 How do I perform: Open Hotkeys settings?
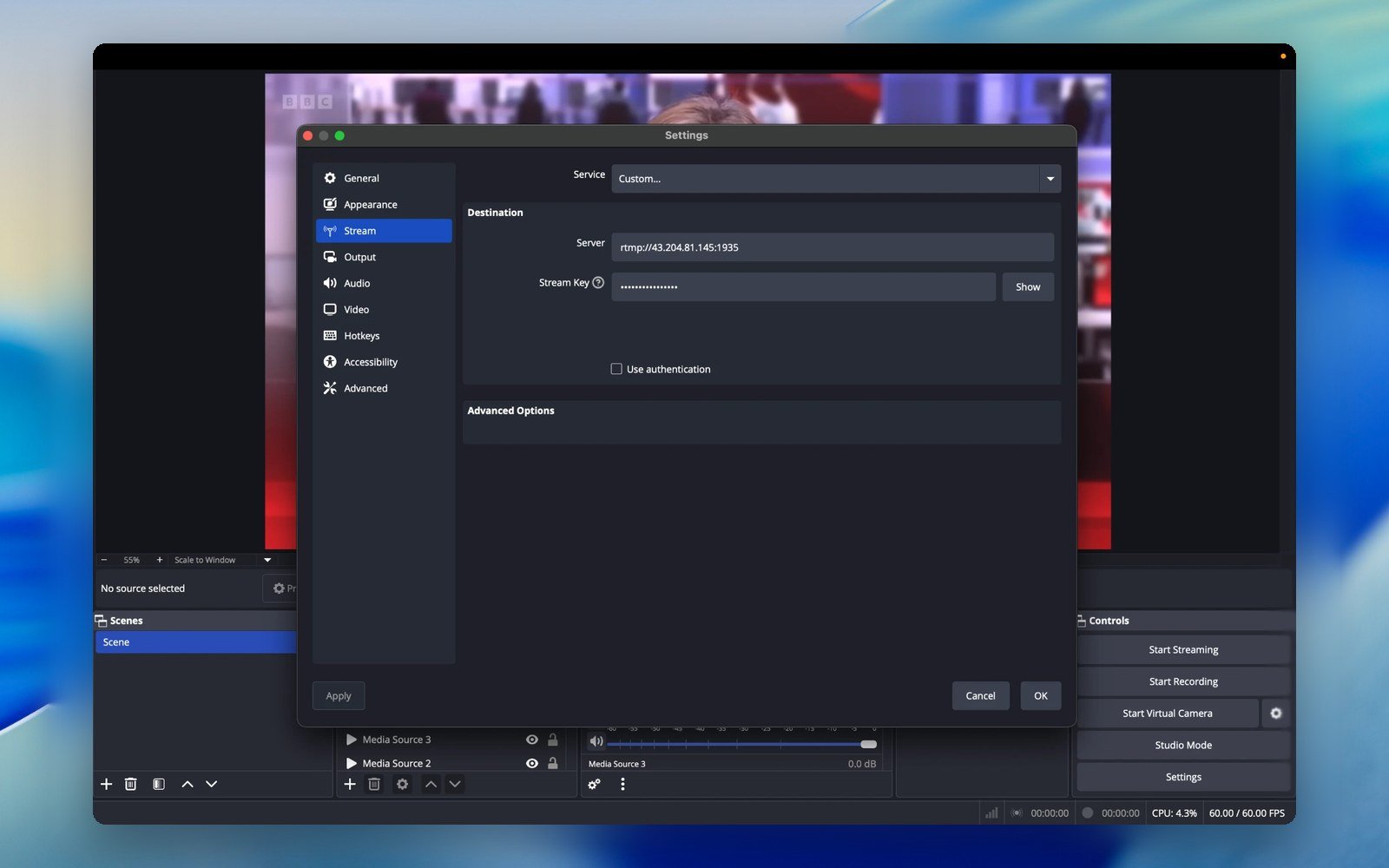point(383,336)
